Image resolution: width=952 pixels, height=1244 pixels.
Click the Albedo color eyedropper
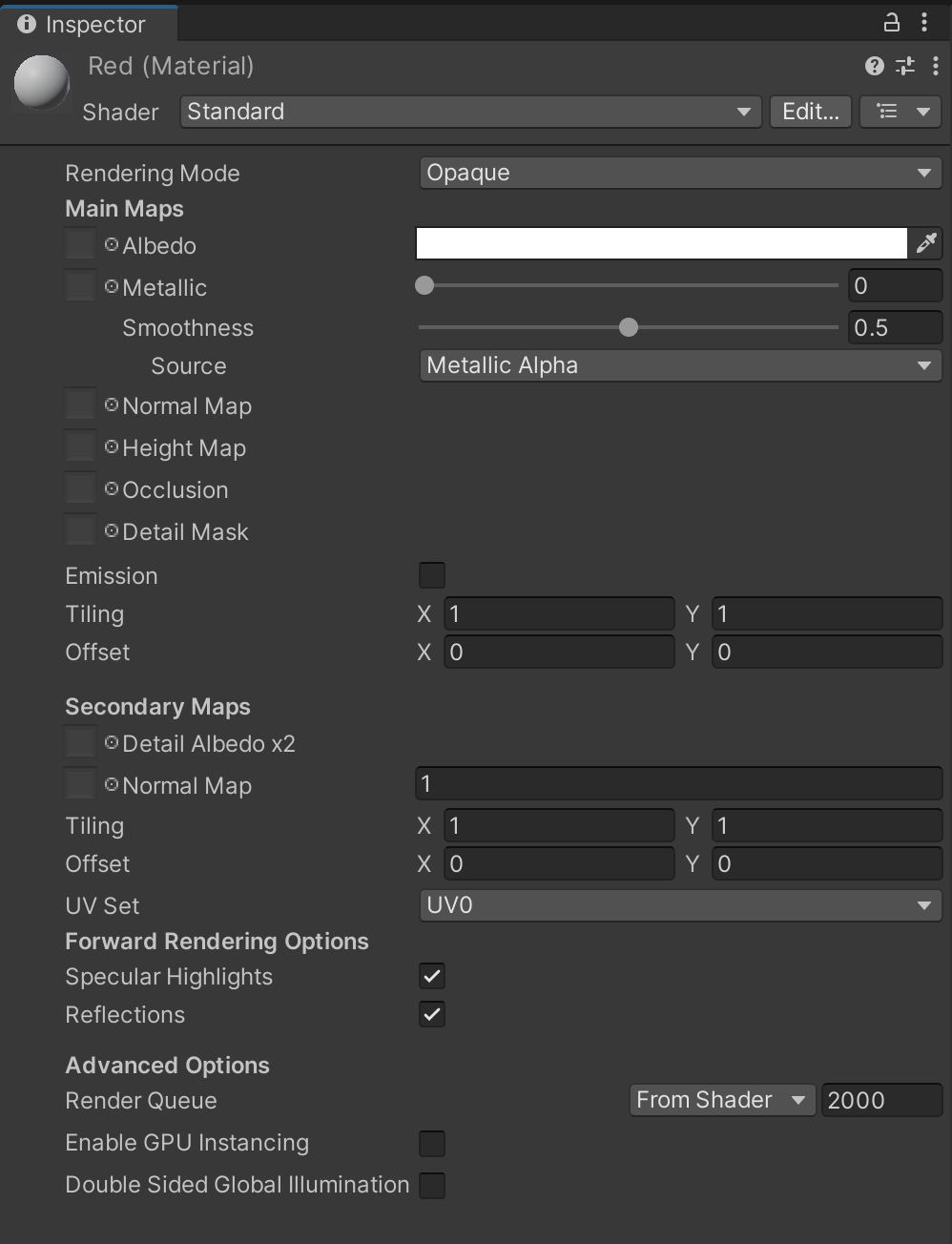click(x=926, y=243)
